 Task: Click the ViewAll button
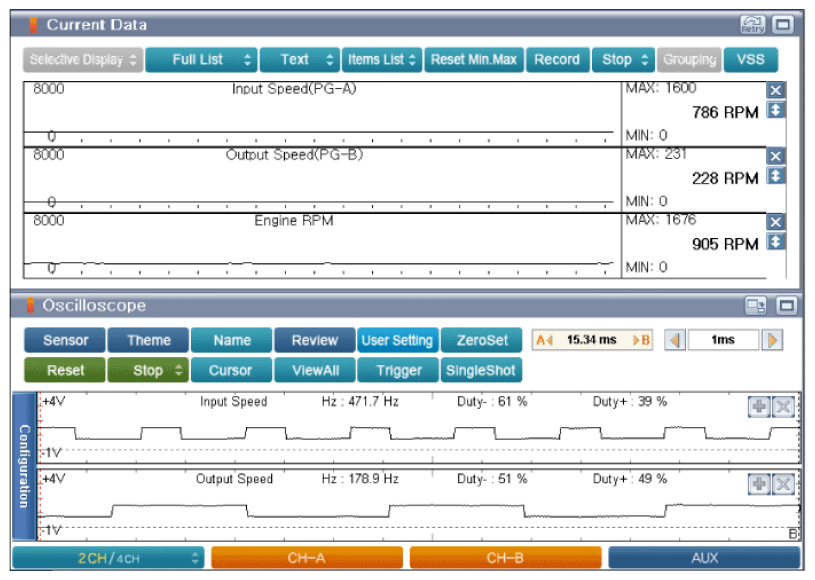click(x=315, y=370)
